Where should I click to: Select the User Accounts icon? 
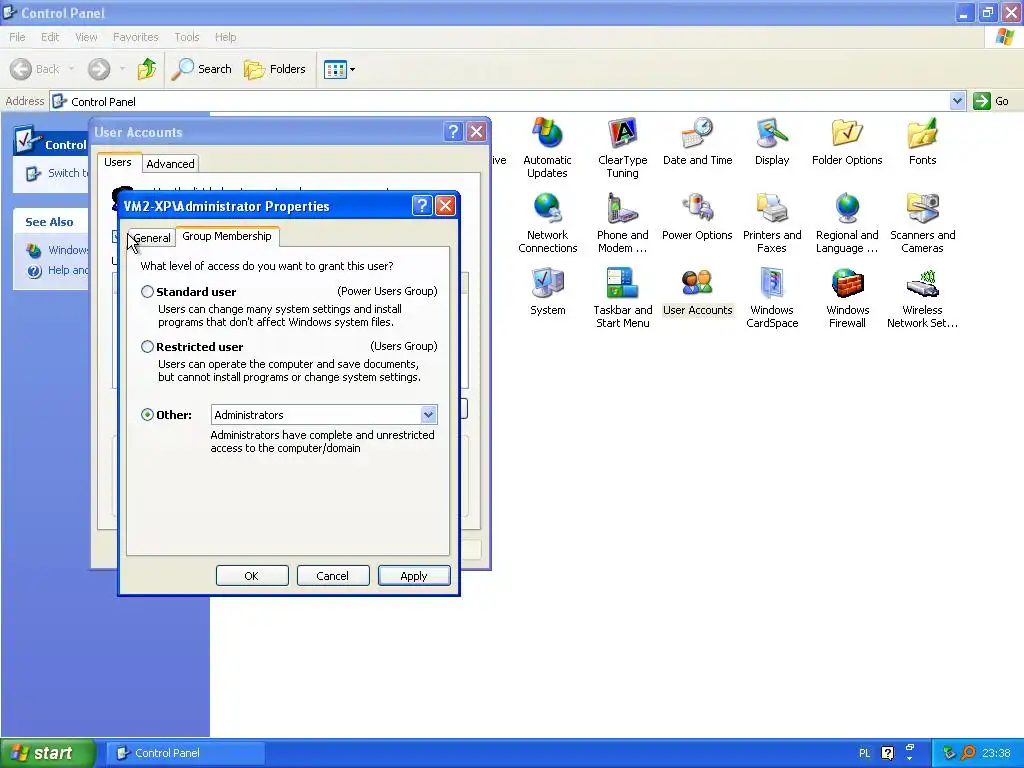697,292
